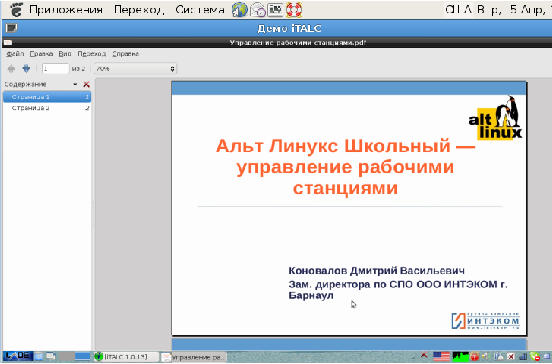Viewport: 552px width, 364px height.
Task: Open the Правка menu
Action: click(41, 54)
